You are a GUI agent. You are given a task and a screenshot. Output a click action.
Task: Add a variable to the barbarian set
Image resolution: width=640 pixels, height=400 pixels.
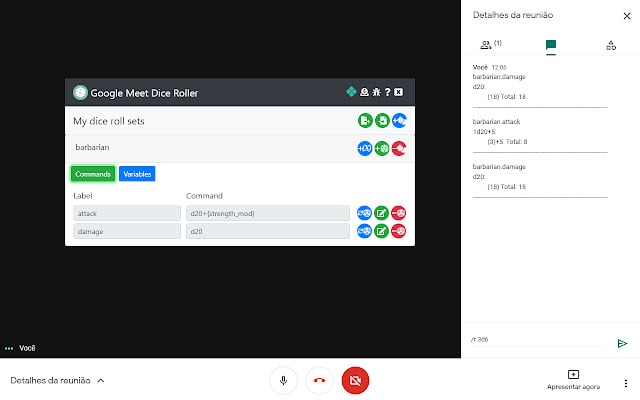point(364,149)
